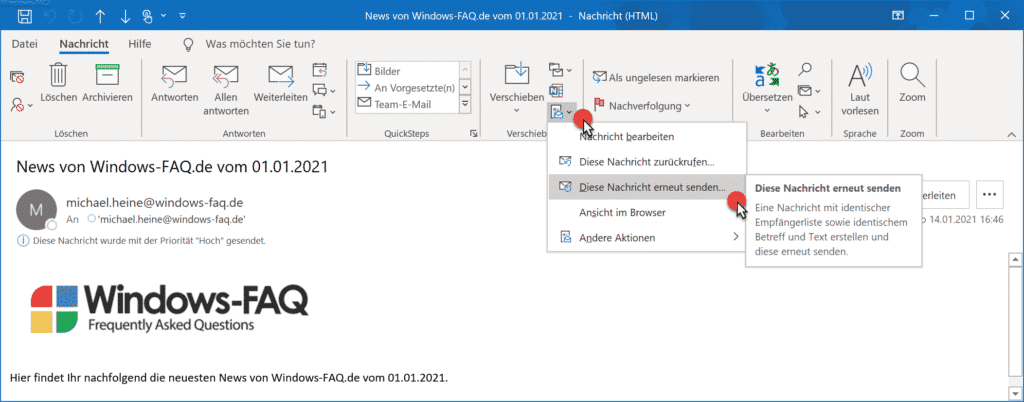Open the ribbon display options button
Screen dimensions: 1024x402
coord(898,14)
